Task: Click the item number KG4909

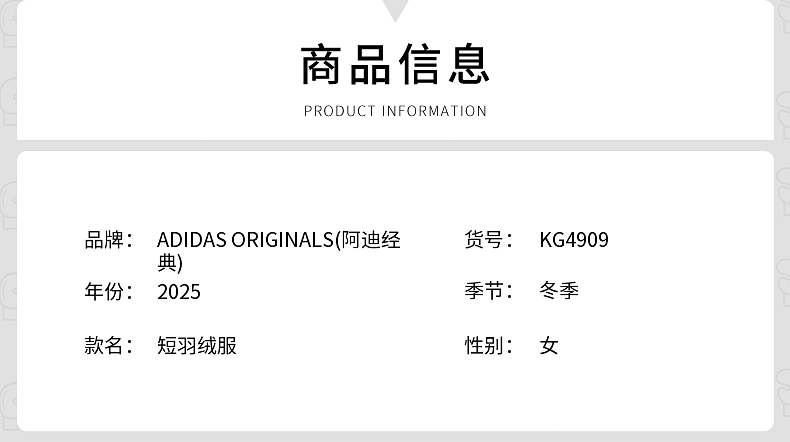Action: click(x=574, y=240)
